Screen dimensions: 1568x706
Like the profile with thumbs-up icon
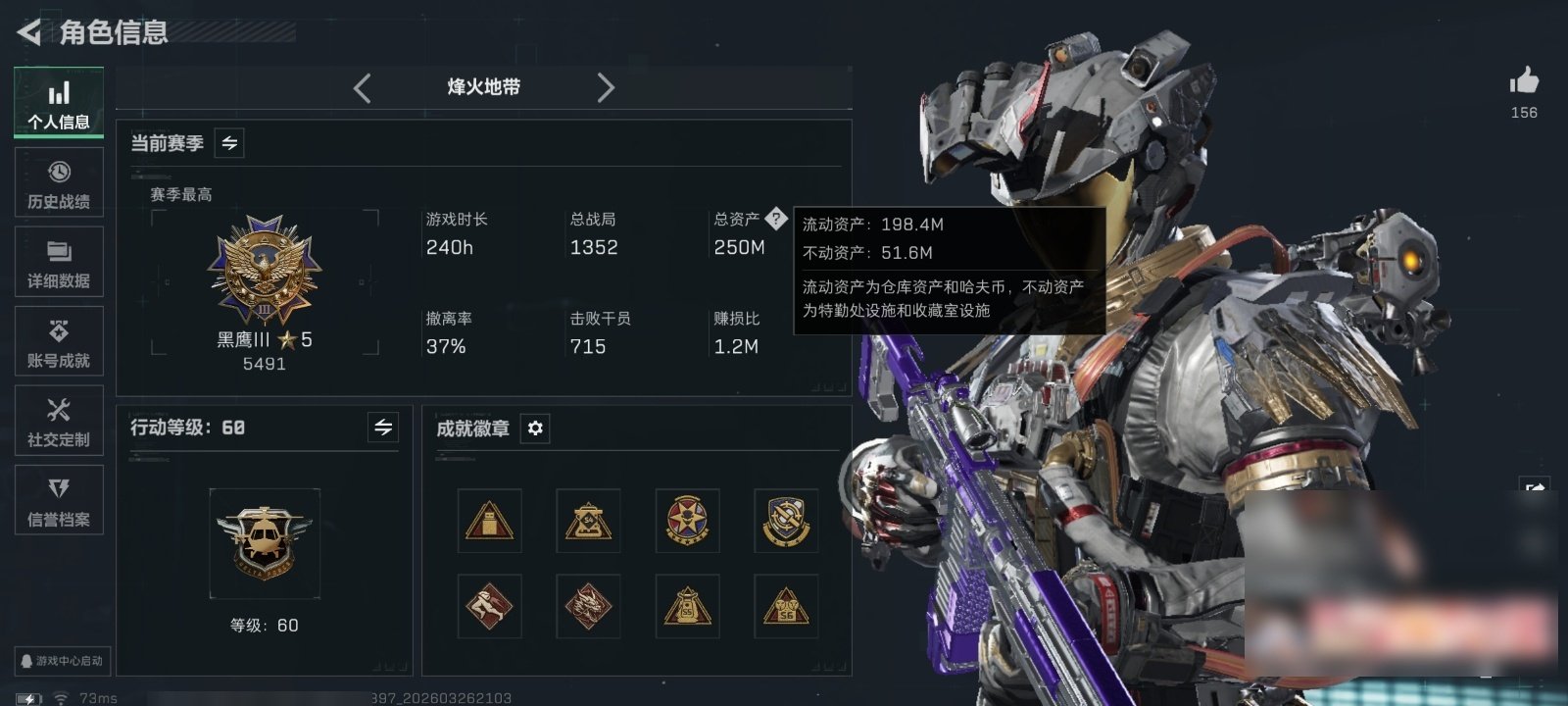point(1524,81)
